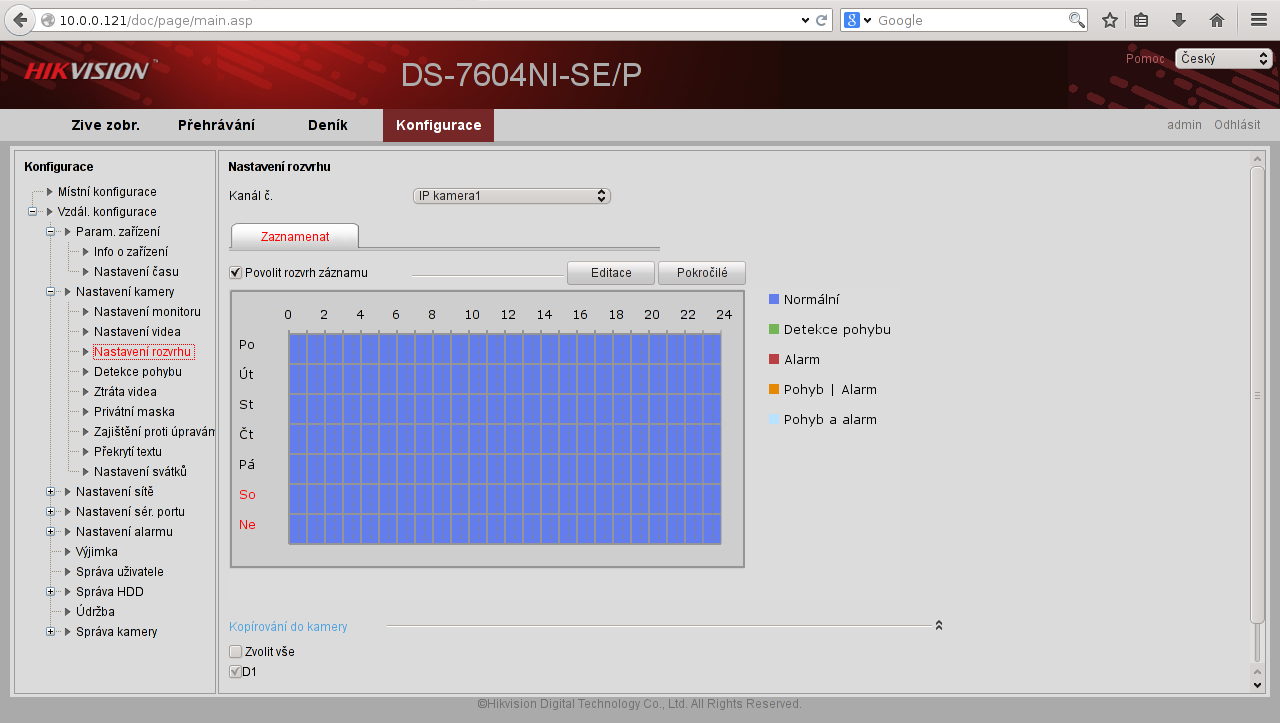
Task: Reload the page with the refresh icon
Action: coord(822,20)
